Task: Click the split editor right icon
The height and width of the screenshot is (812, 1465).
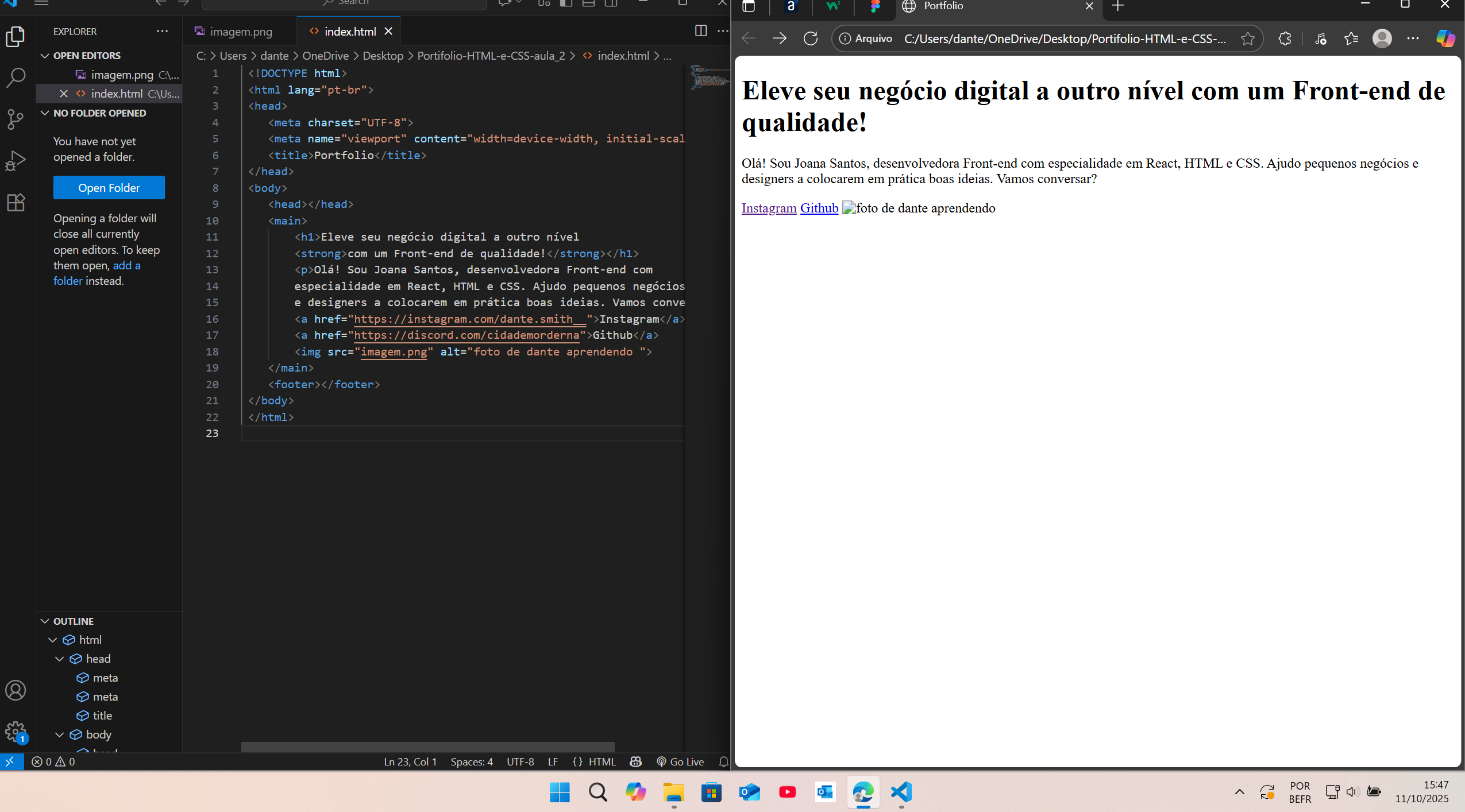Action: pyautogui.click(x=700, y=31)
